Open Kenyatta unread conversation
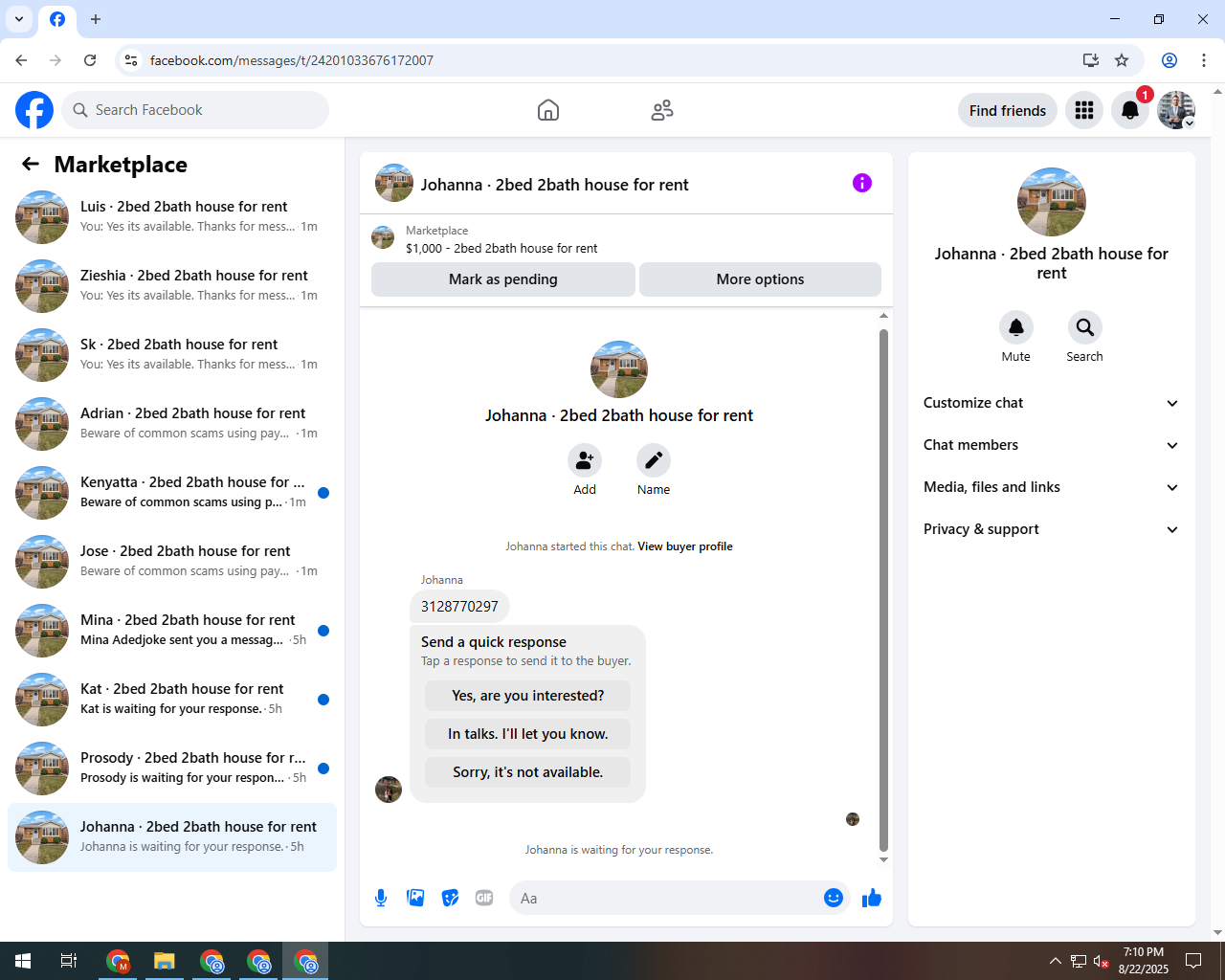This screenshot has height=980, width=1225. (172, 493)
